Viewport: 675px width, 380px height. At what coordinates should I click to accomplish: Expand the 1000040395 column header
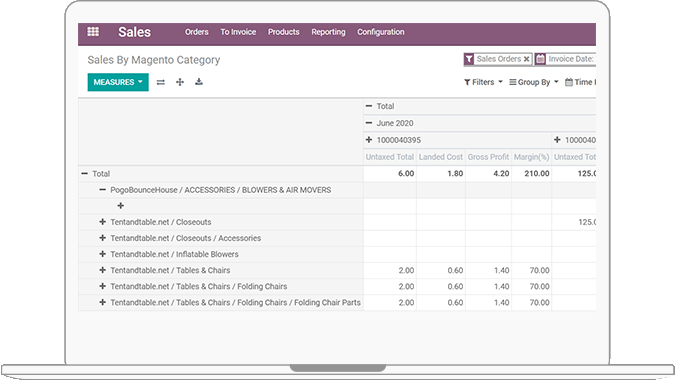[369, 140]
